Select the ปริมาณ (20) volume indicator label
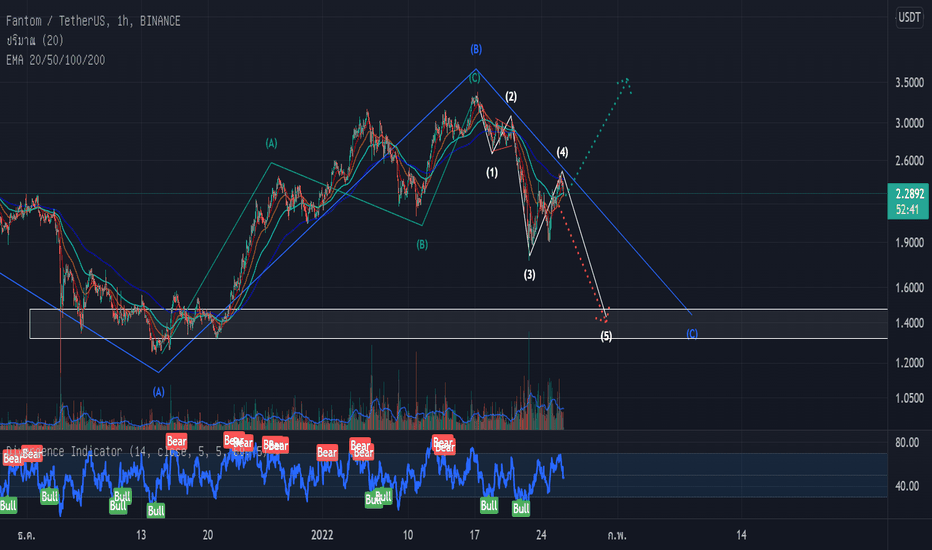Screen dimensions: 932x550 (x=34, y=40)
